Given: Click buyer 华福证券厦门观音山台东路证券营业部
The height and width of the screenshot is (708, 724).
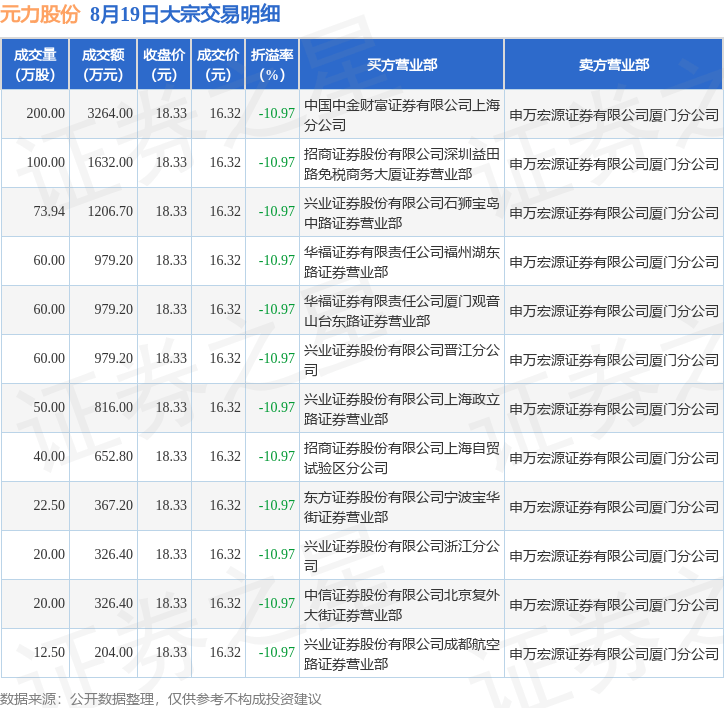Looking at the screenshot, I should [402, 311].
